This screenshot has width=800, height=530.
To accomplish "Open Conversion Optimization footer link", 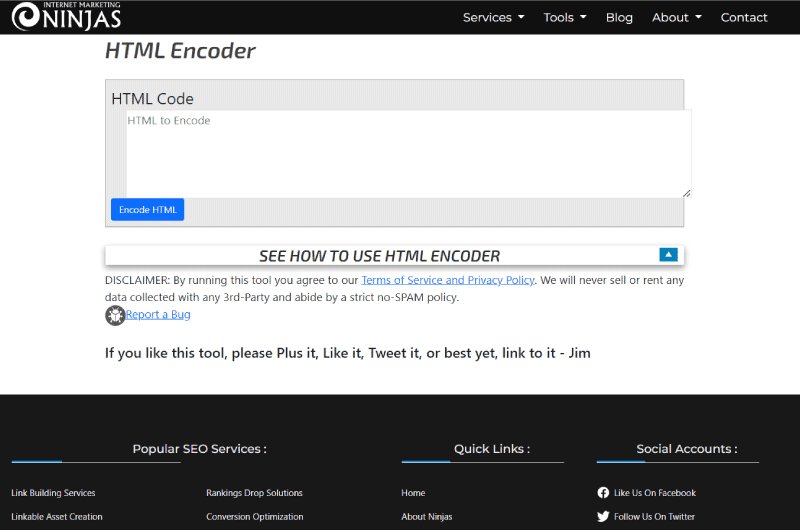I will coord(255,517).
